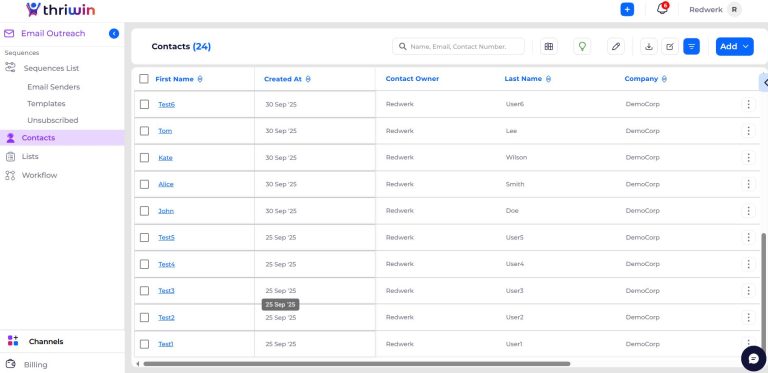Open contact link Kate
Image resolution: width=768 pixels, height=373 pixels.
coord(166,158)
